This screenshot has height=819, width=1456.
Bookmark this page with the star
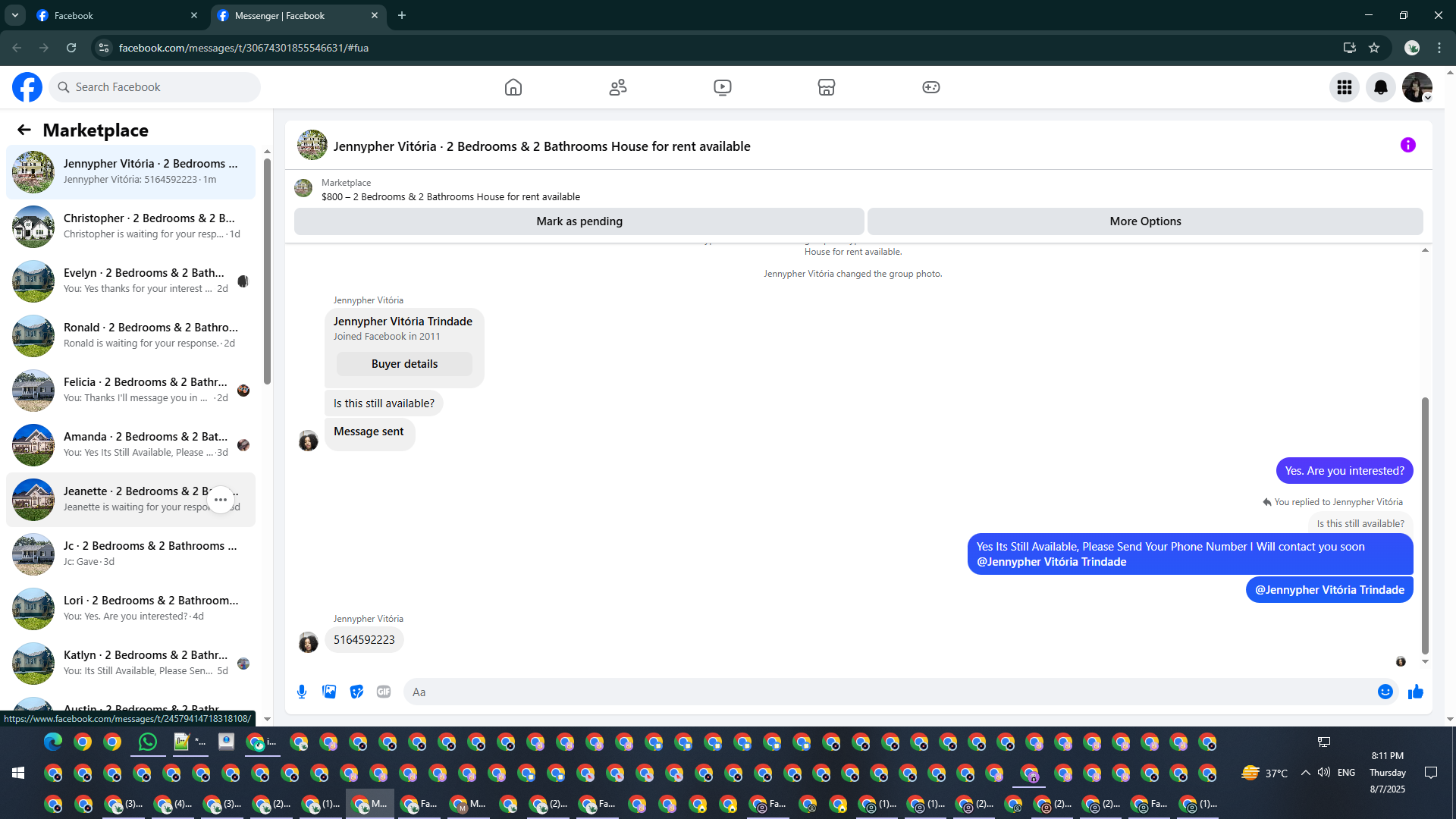(1374, 48)
